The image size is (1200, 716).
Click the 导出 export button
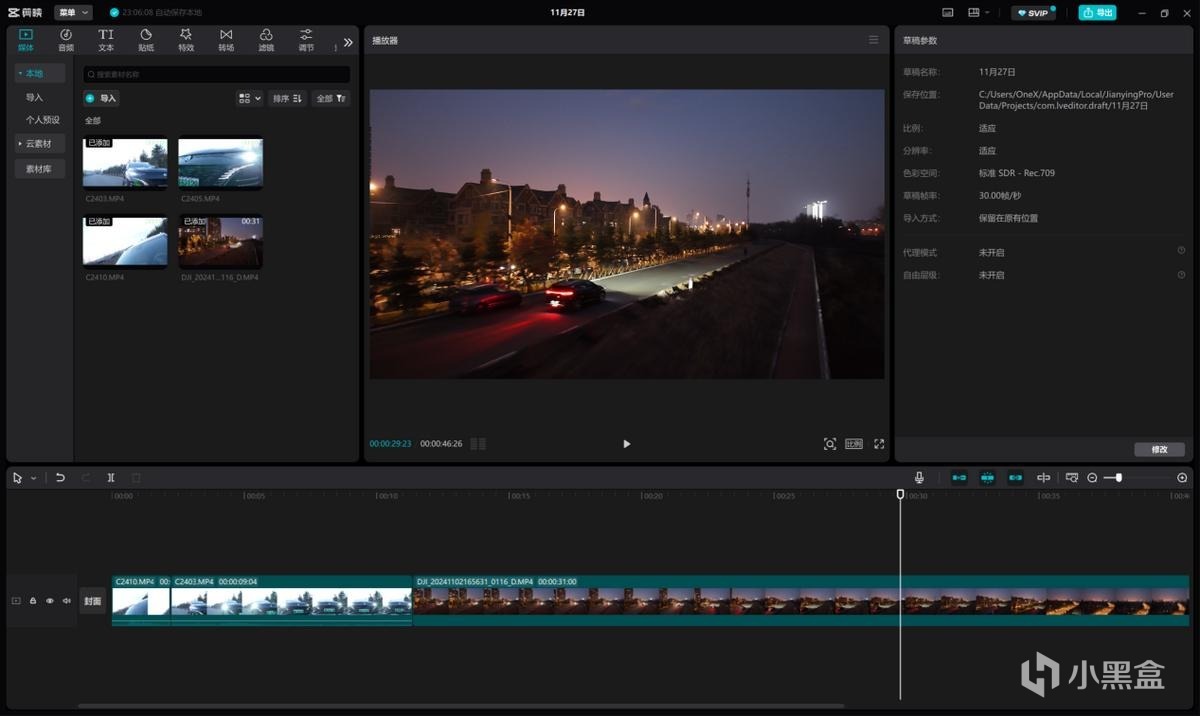(x=1097, y=13)
